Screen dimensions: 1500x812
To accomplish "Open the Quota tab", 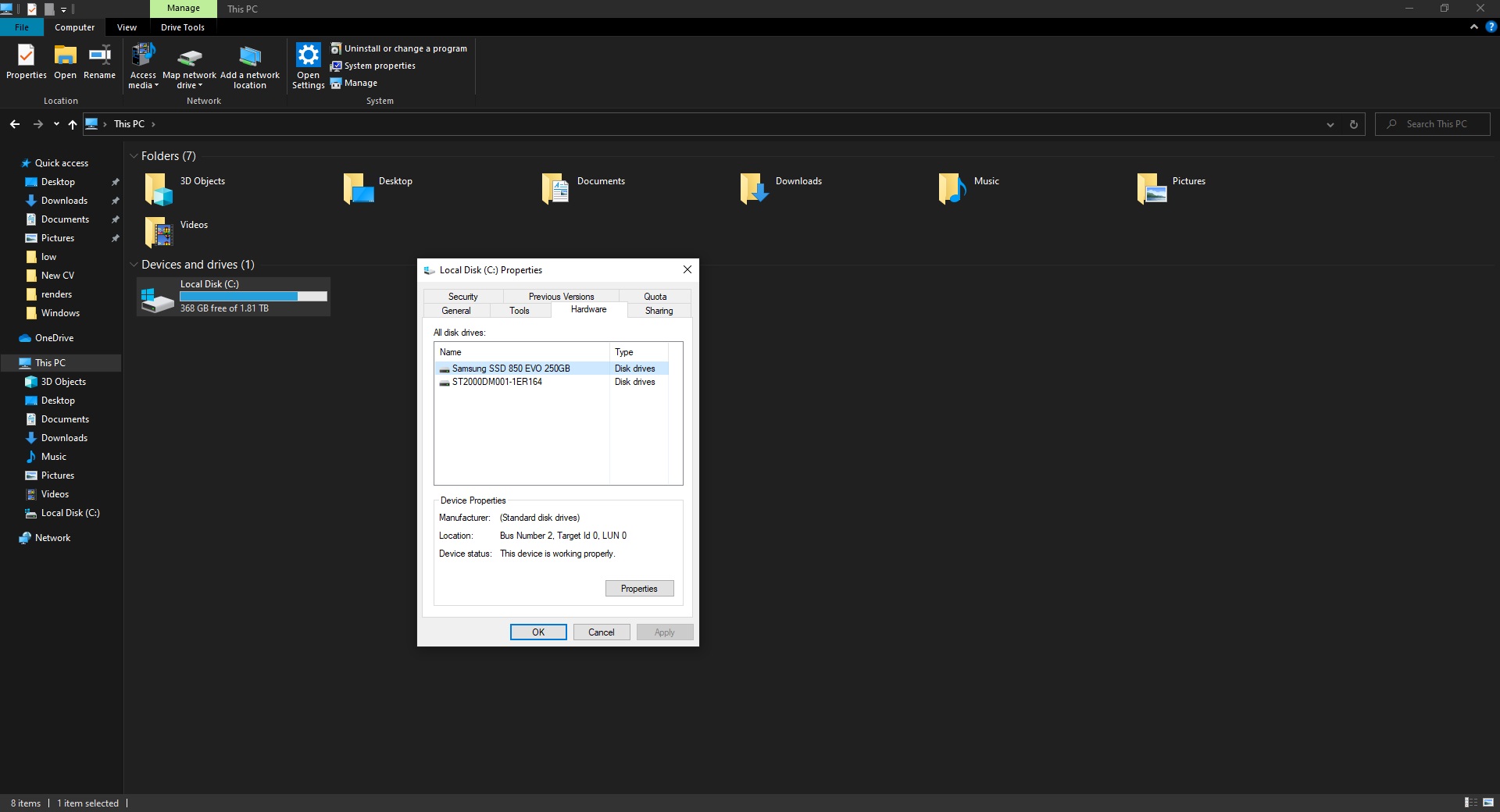I will (x=655, y=297).
